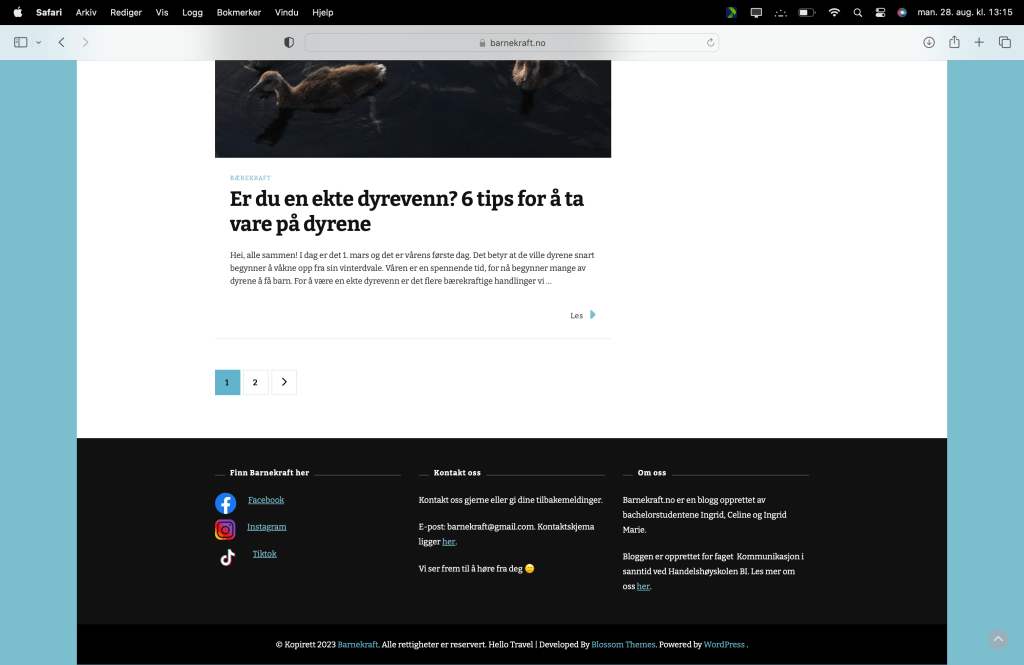Click the privacy shield icon
This screenshot has height=665, width=1024.
point(289,43)
